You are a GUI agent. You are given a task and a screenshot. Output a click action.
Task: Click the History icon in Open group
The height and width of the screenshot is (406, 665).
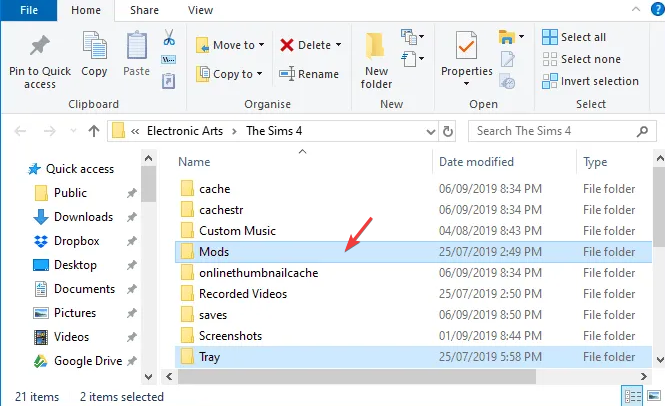[507, 81]
